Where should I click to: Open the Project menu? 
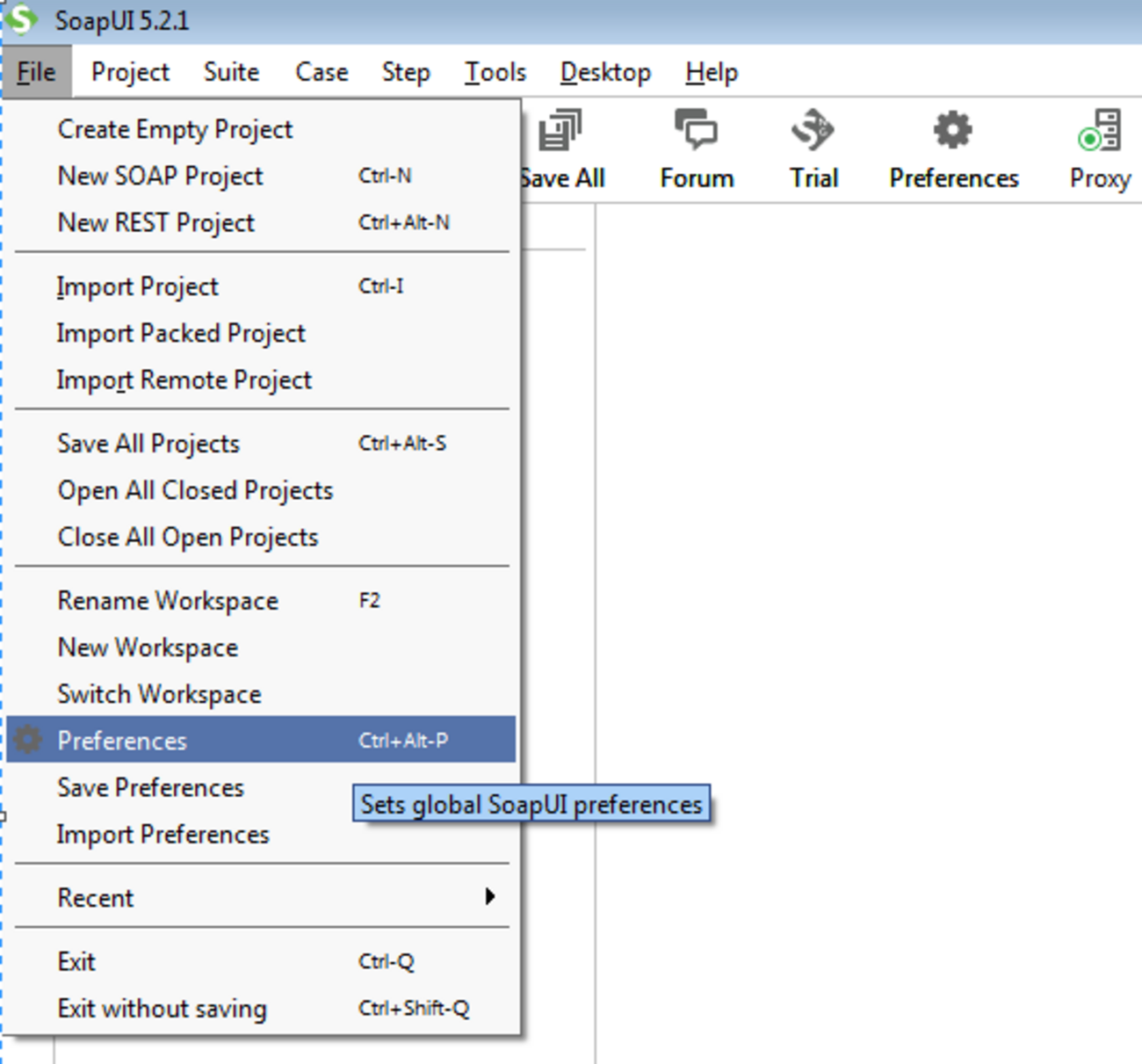pyautogui.click(x=130, y=72)
